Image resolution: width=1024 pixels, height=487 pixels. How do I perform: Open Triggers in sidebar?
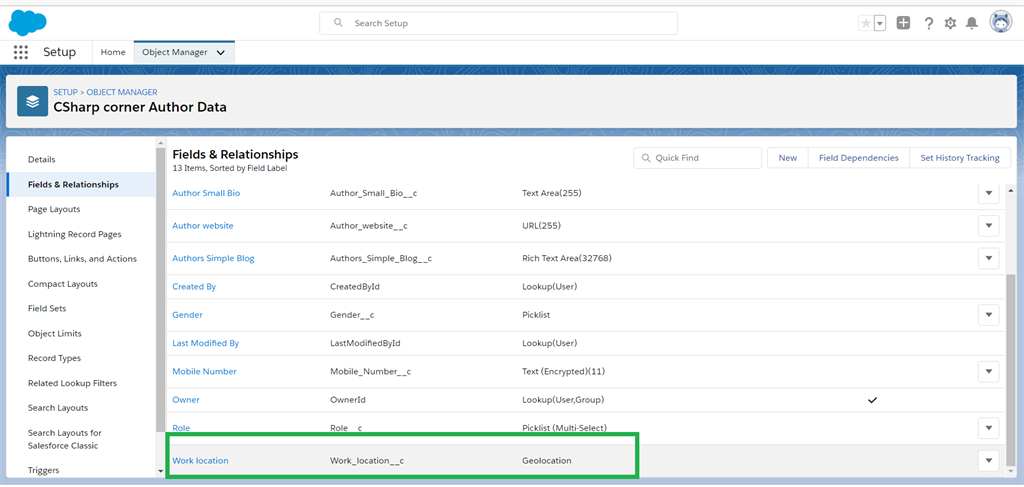coord(44,470)
